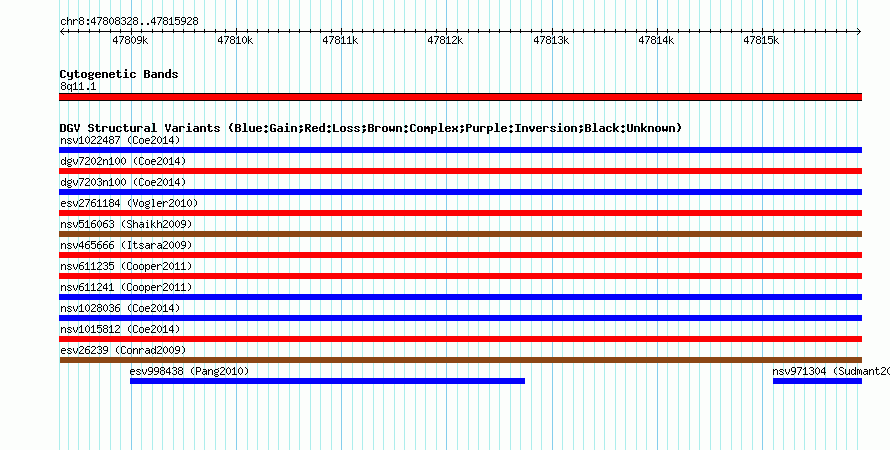Screen dimensions: 890x450
Task: Click the 47810k ruler tick label
Action: tap(236, 40)
